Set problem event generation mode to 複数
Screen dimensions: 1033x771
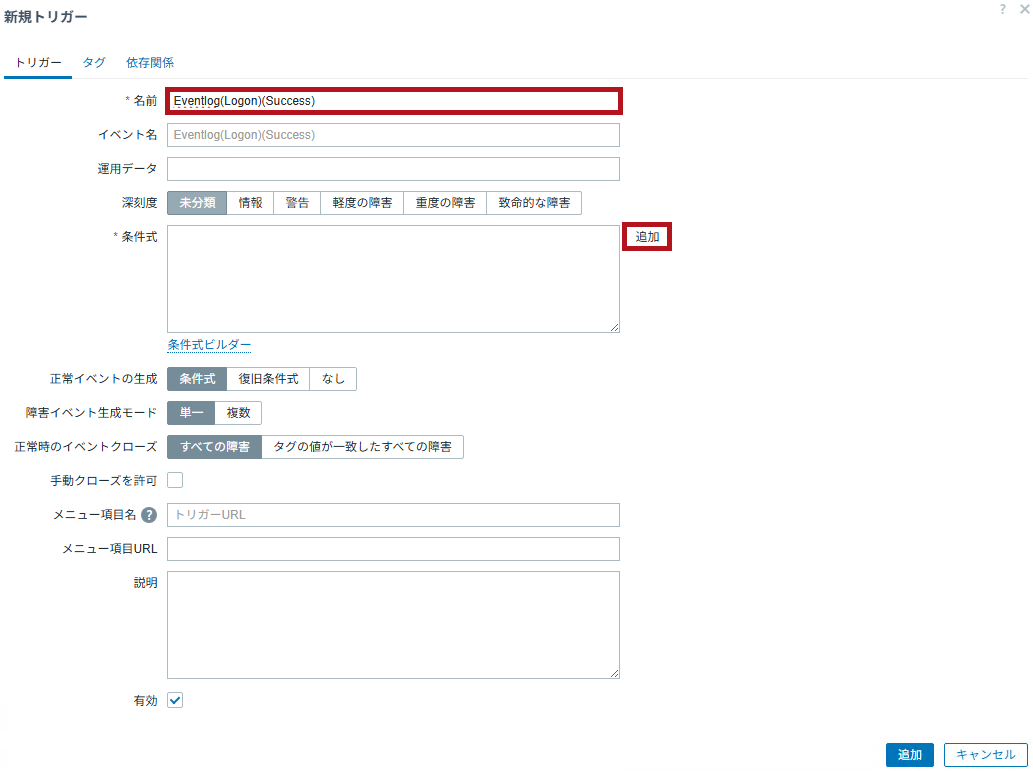(x=238, y=413)
